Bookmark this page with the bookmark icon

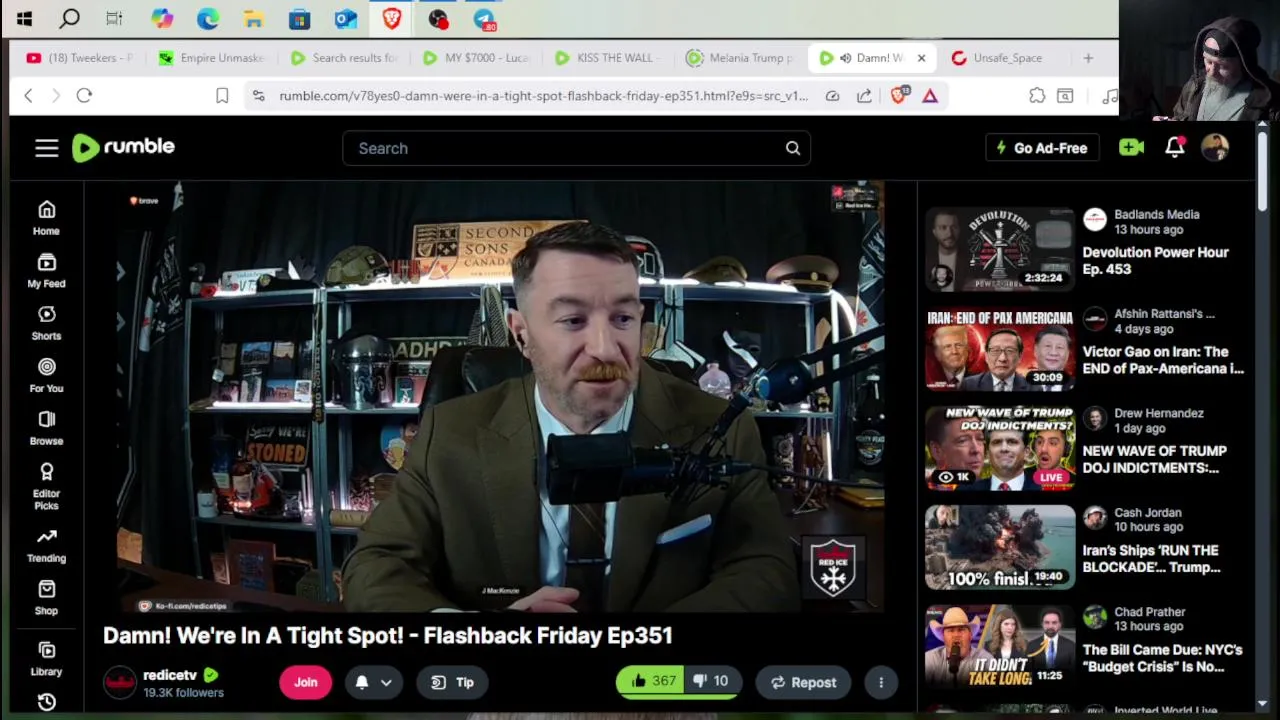222,95
